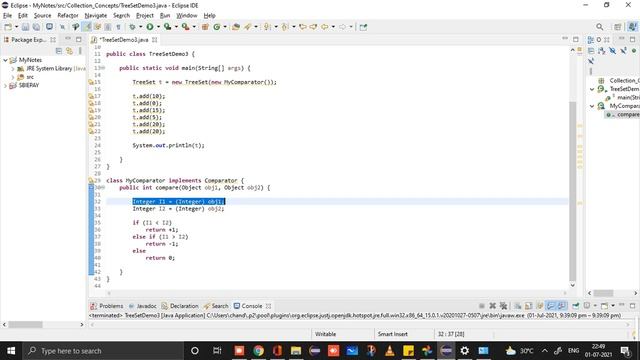The width and height of the screenshot is (640, 360).
Task: Click the Save All toolbar icon
Action: point(36,27)
